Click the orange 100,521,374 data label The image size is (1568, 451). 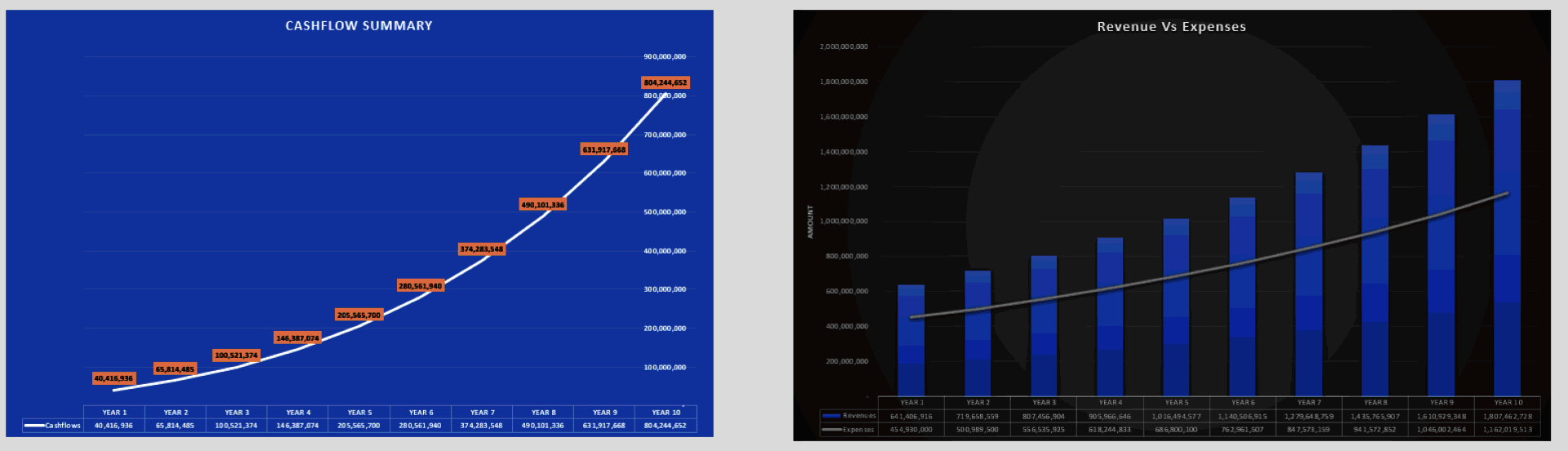tap(237, 355)
